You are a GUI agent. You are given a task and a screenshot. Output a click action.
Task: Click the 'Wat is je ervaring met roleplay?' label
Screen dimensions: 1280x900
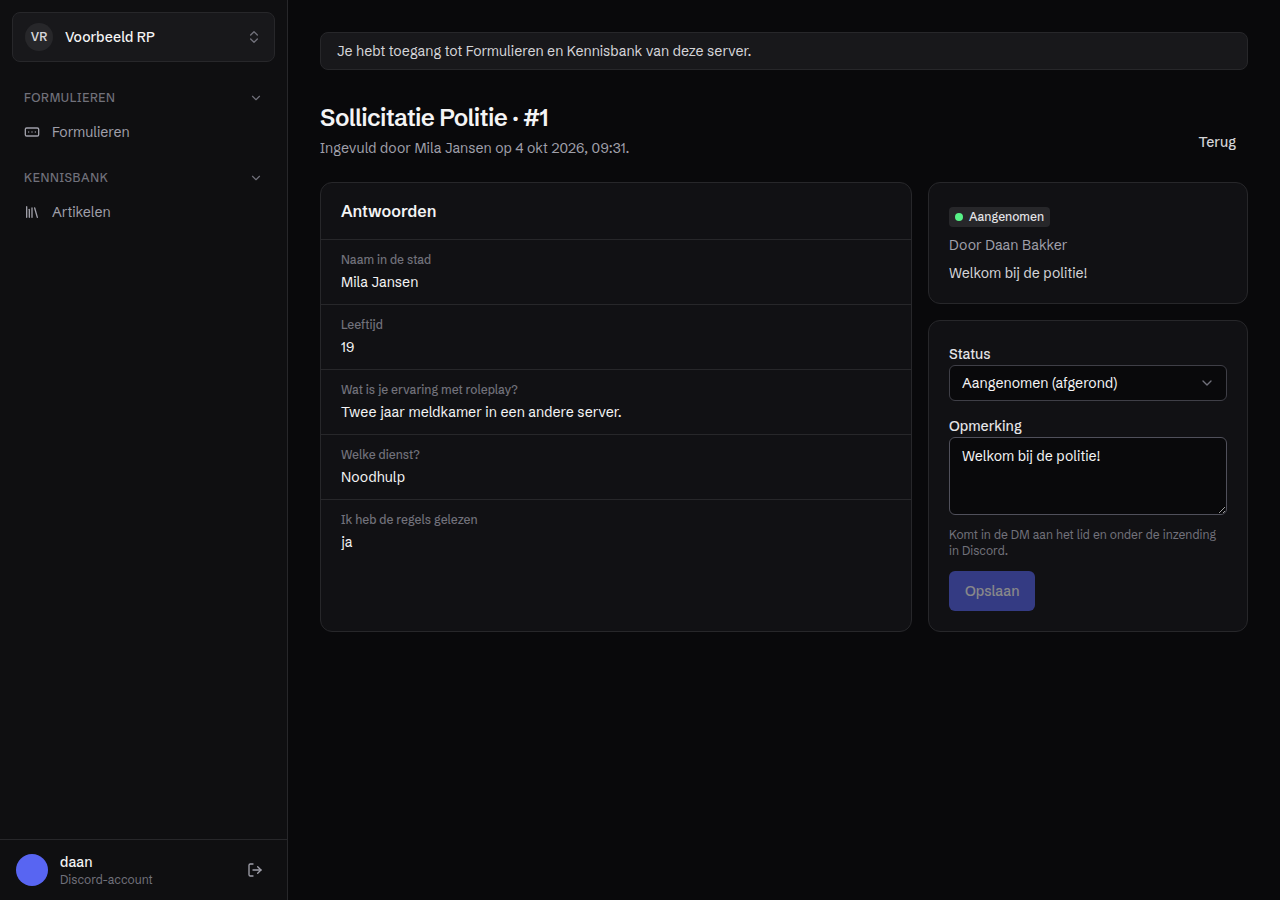429,390
